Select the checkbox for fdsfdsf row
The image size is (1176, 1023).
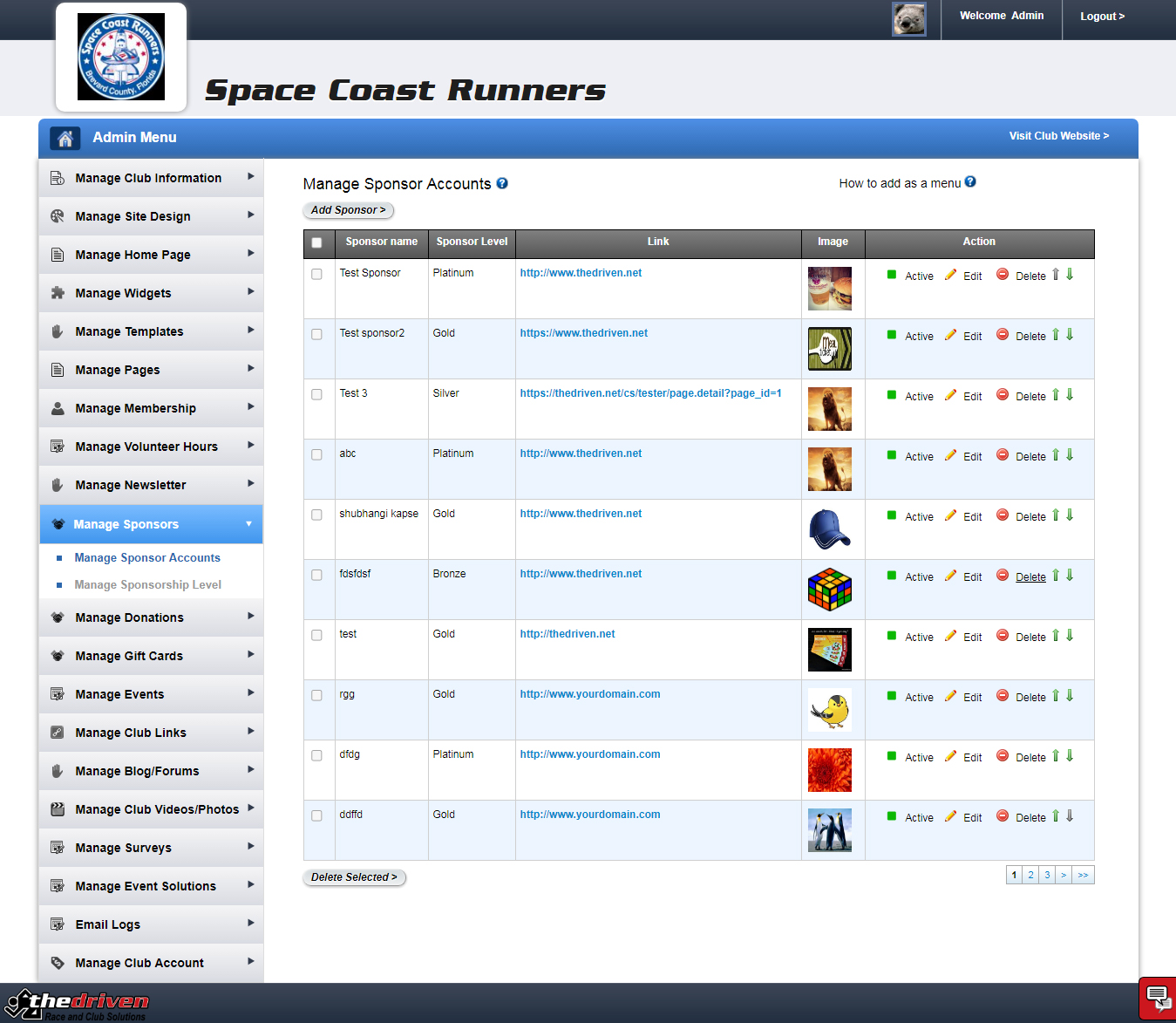coord(316,575)
